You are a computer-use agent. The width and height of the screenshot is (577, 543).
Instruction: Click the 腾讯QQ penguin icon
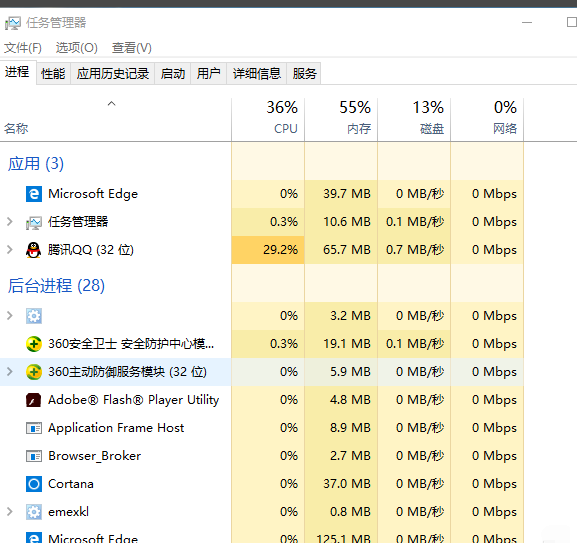pos(34,250)
